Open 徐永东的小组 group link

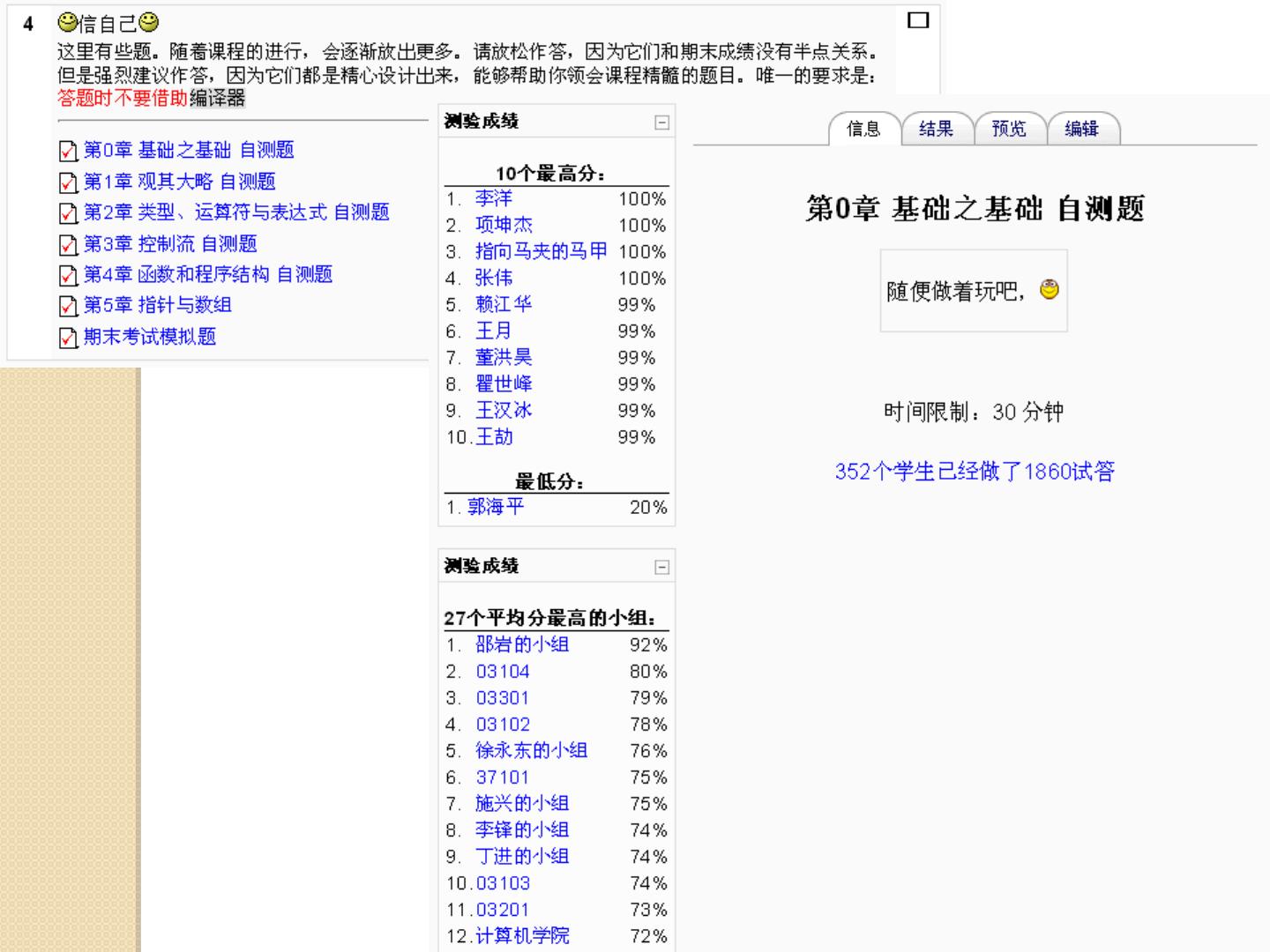coord(532,750)
